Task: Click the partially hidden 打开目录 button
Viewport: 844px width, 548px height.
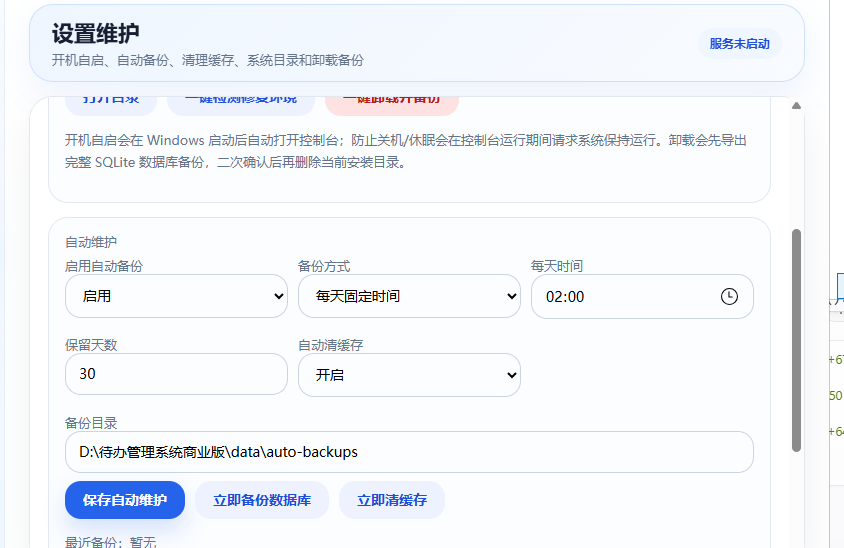Action: pyautogui.click(x=111, y=105)
